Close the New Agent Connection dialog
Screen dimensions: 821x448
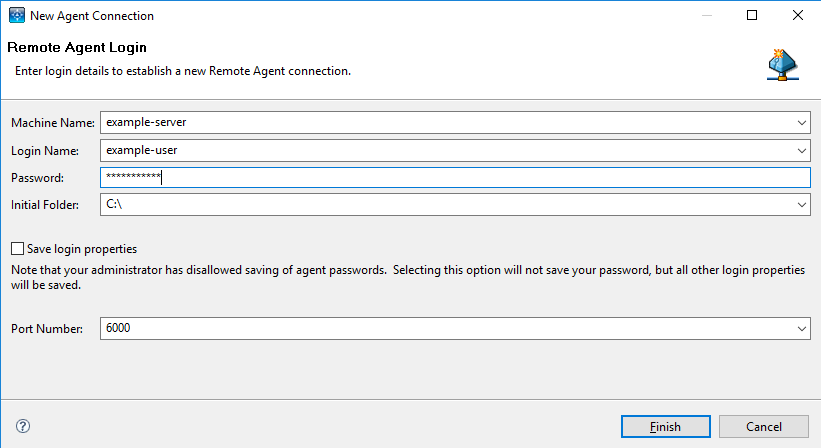click(797, 16)
